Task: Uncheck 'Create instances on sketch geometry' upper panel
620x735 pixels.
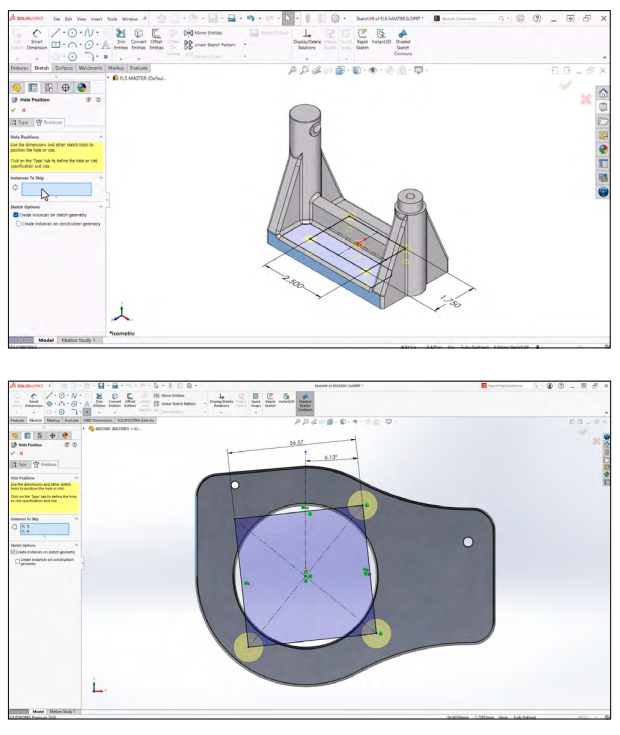Action: (17, 214)
